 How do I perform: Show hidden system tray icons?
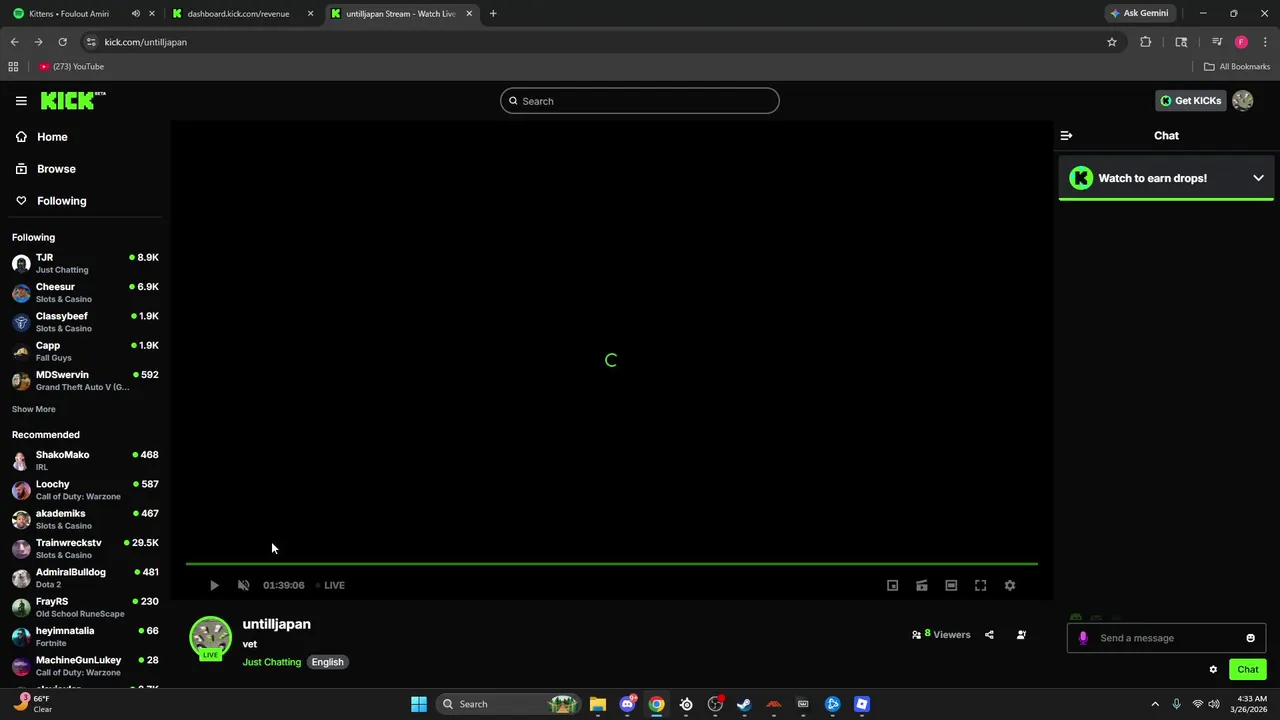[x=1155, y=704]
